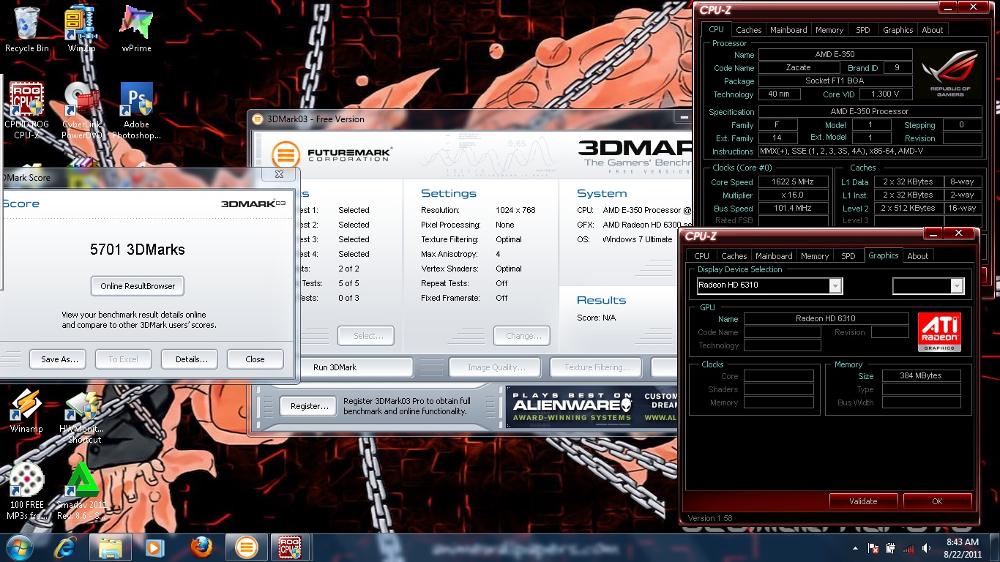Viewport: 1000px width, 562px height.
Task: Click the Select button under tests
Action: 367,336
